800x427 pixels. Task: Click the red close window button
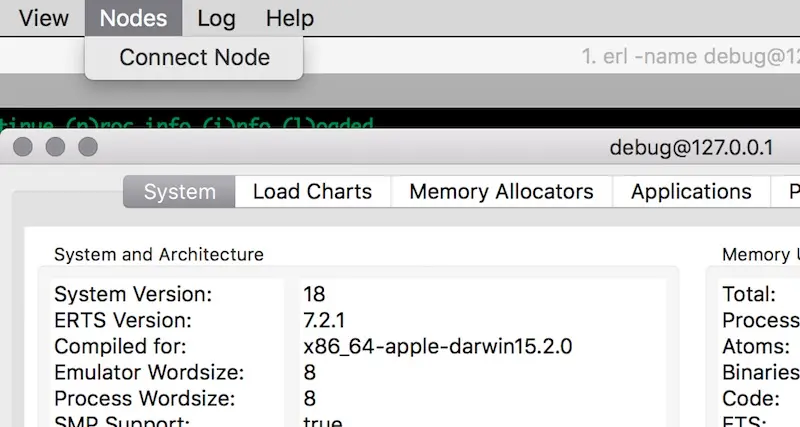22,147
